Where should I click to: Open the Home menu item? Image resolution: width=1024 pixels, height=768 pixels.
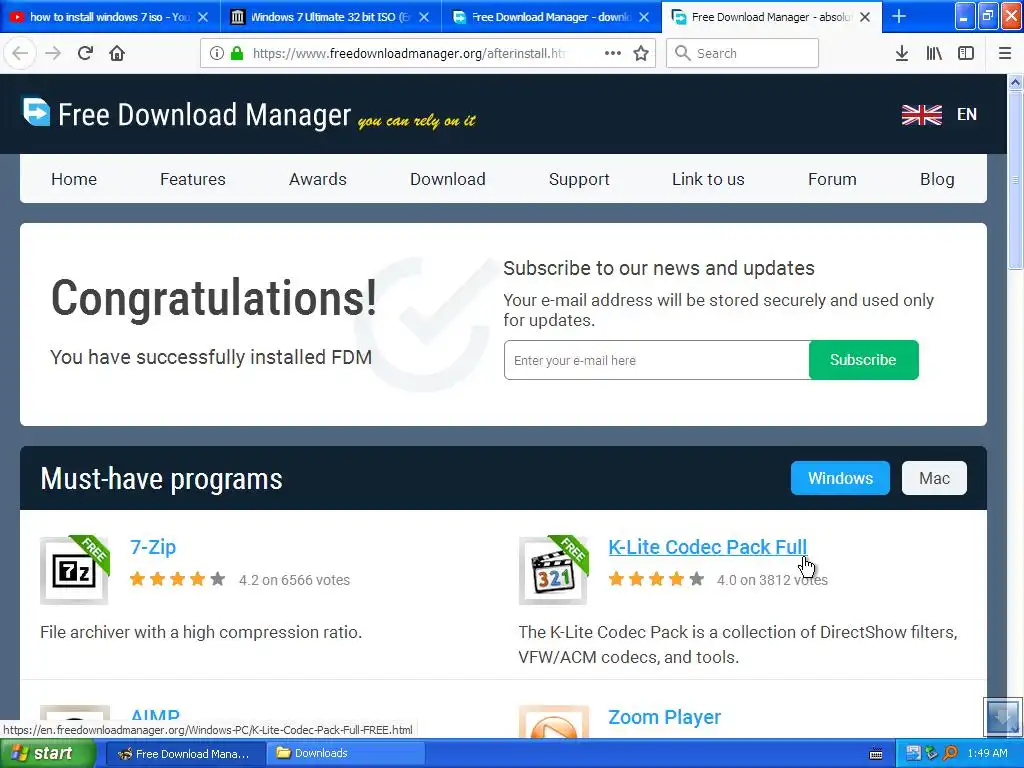(74, 179)
